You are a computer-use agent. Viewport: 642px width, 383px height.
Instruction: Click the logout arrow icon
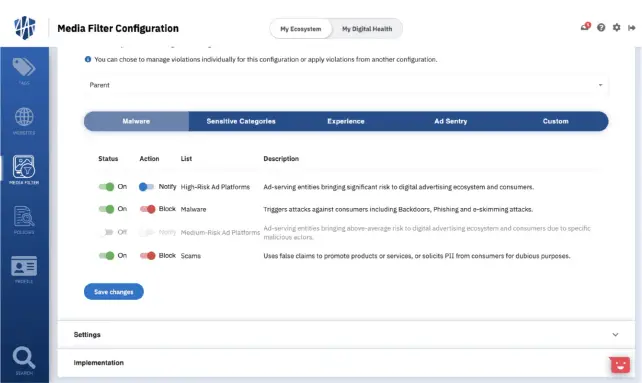pyautogui.click(x=632, y=27)
